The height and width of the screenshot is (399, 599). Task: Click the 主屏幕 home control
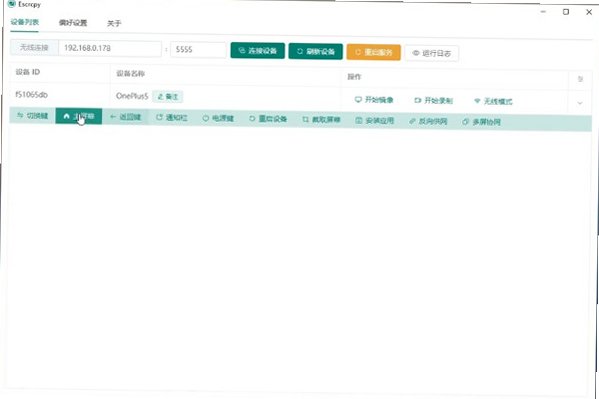[79, 116]
